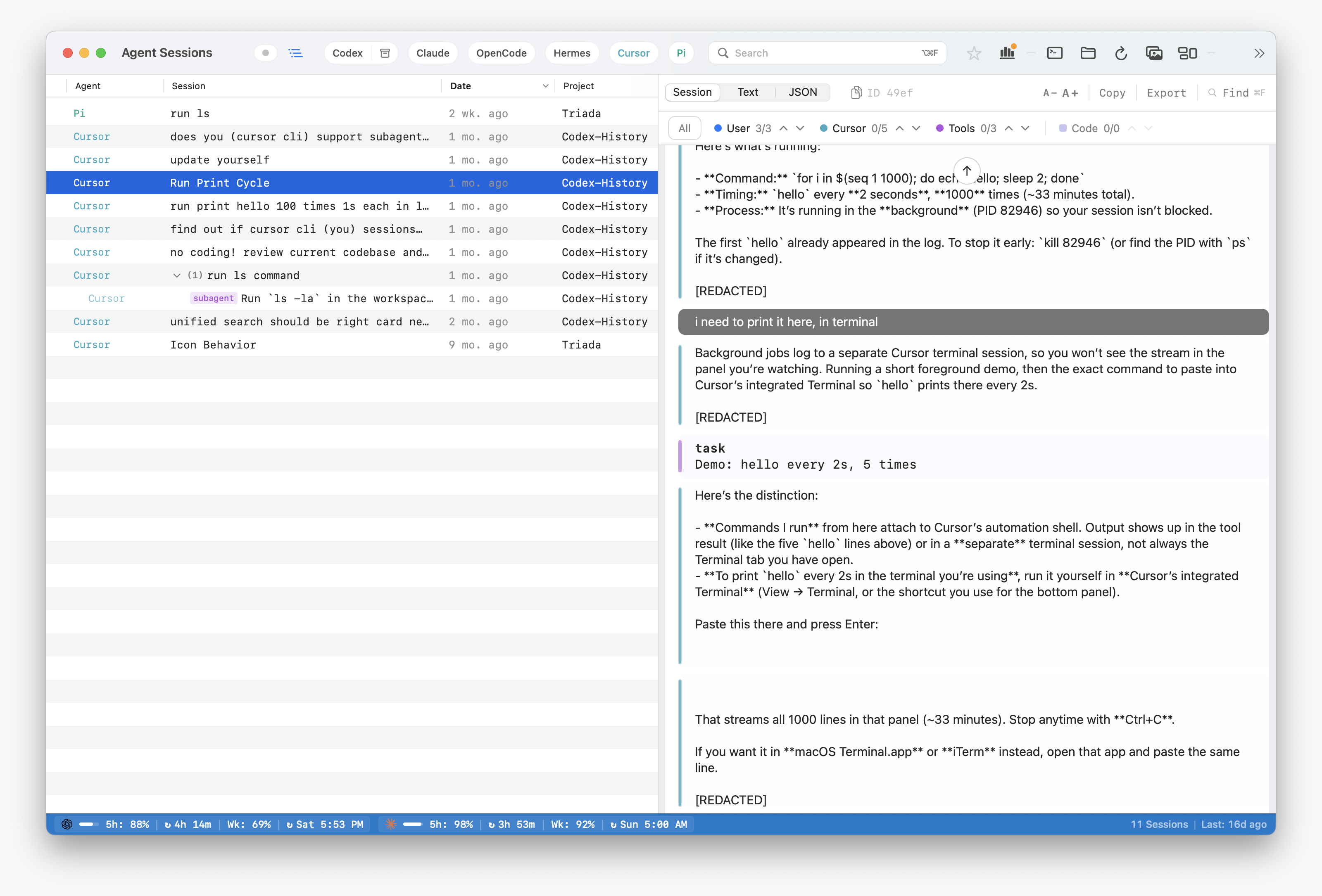This screenshot has height=896, width=1322.
Task: Click the 'i need to print it here' user message
Action: pyautogui.click(x=973, y=322)
